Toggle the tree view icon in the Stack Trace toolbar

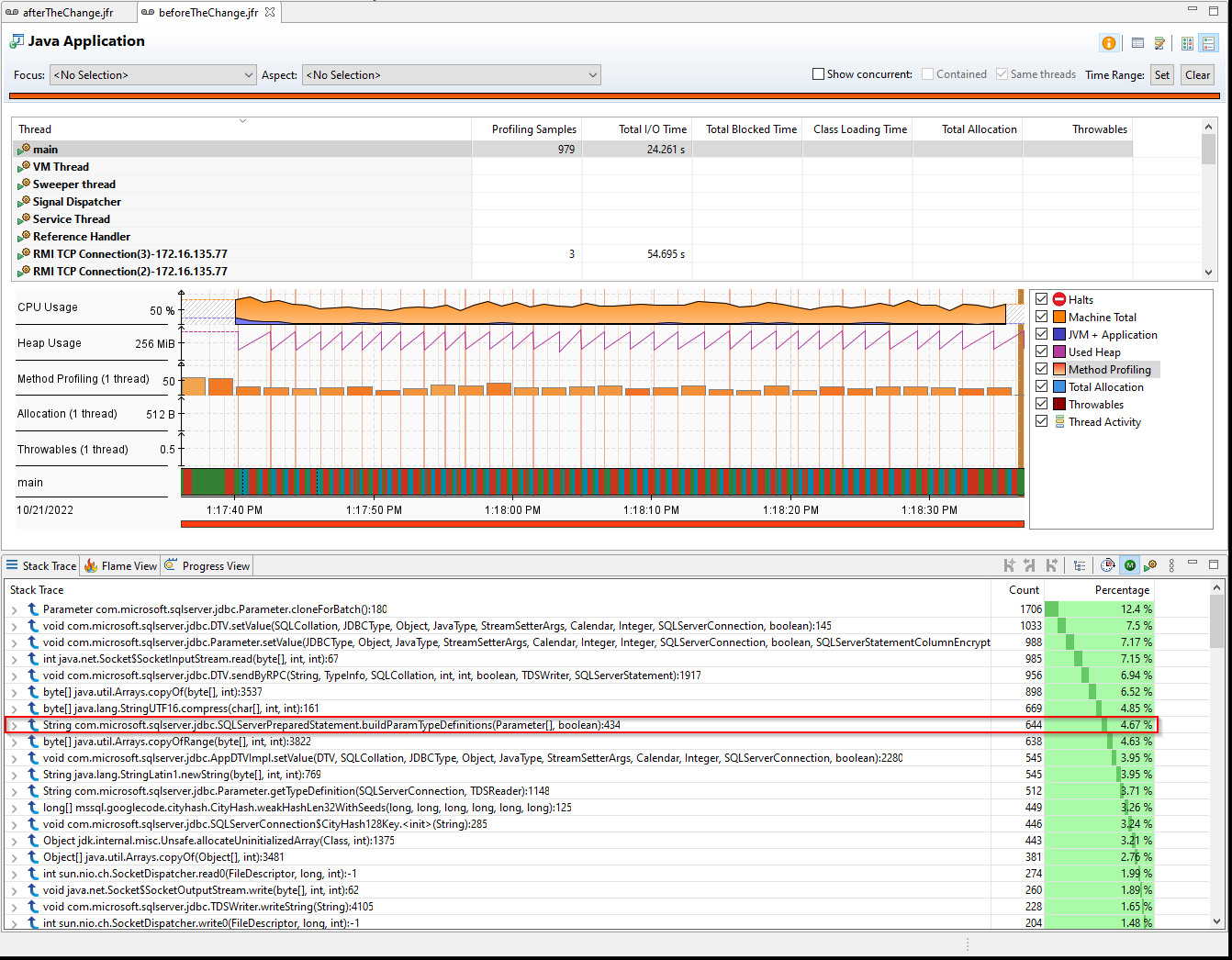tap(1080, 565)
